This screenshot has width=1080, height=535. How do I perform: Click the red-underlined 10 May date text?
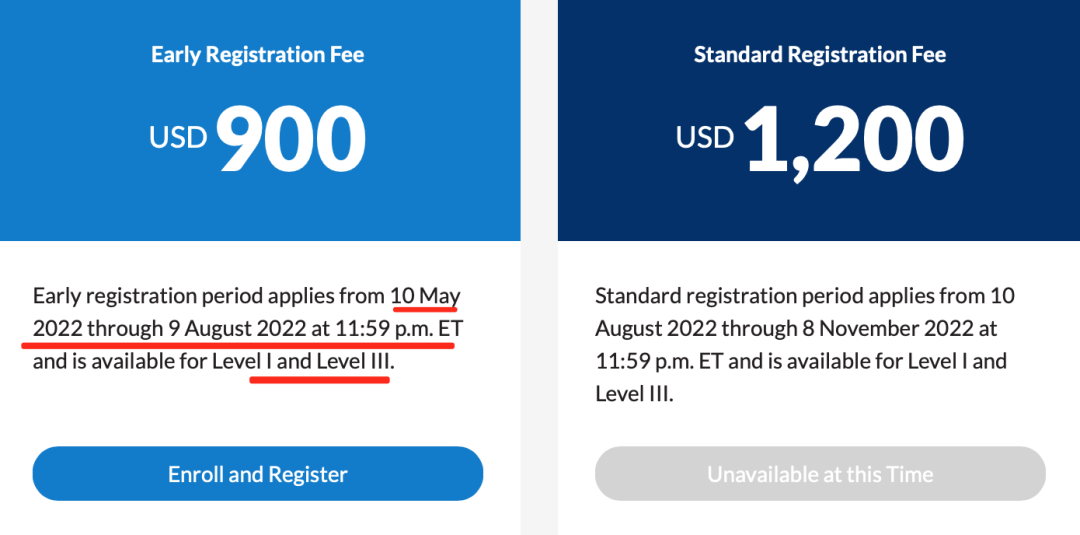coord(425,296)
